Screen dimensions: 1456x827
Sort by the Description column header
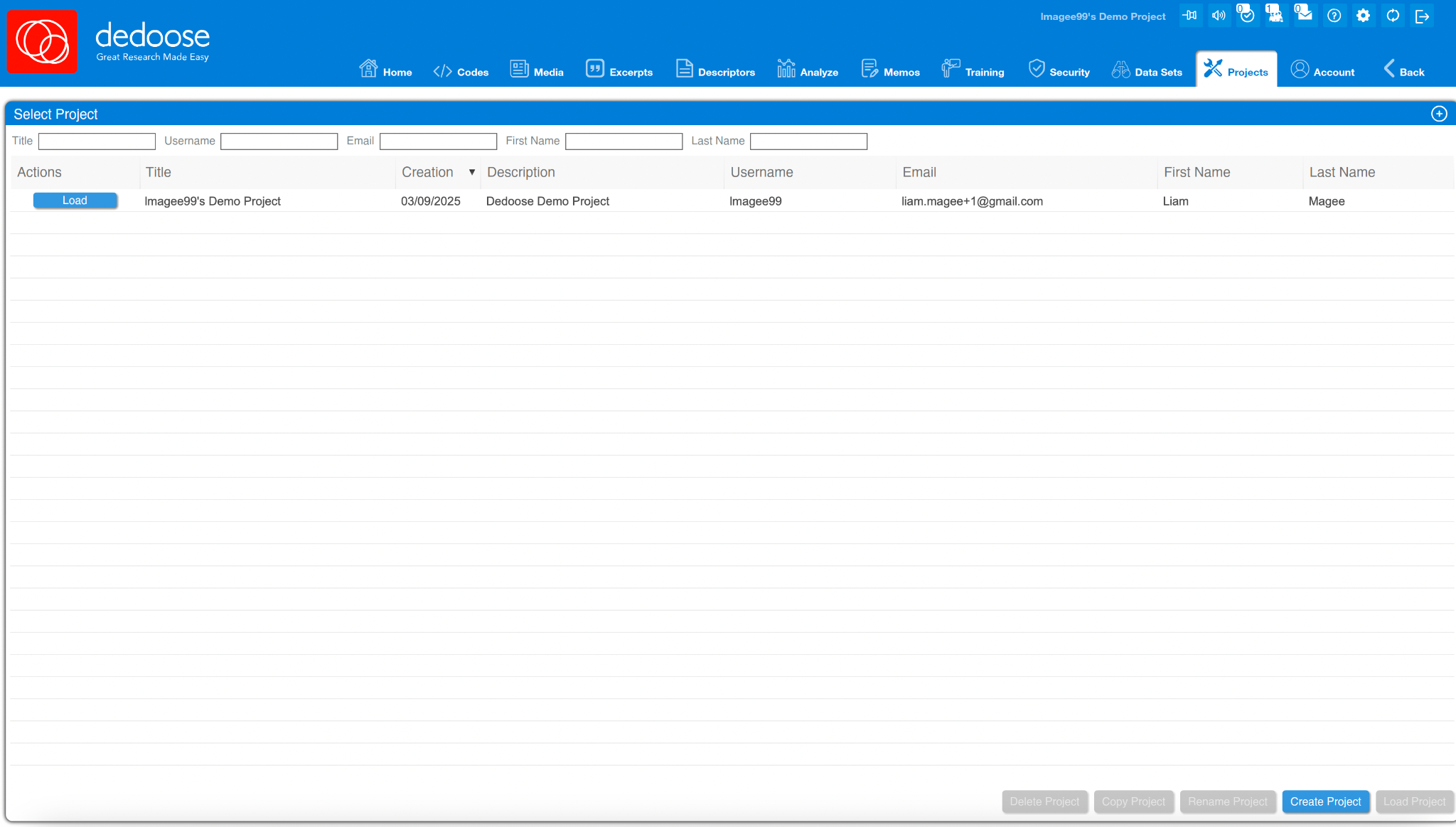coord(602,172)
